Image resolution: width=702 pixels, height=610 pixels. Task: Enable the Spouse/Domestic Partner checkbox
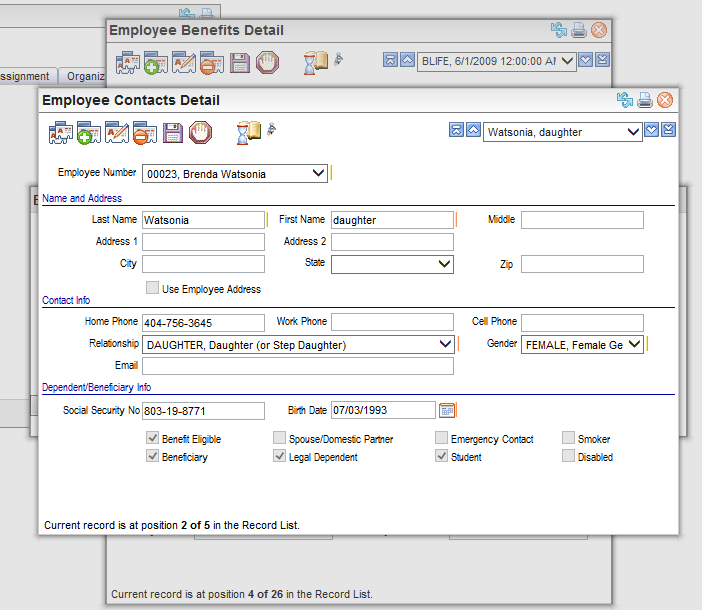tap(279, 438)
